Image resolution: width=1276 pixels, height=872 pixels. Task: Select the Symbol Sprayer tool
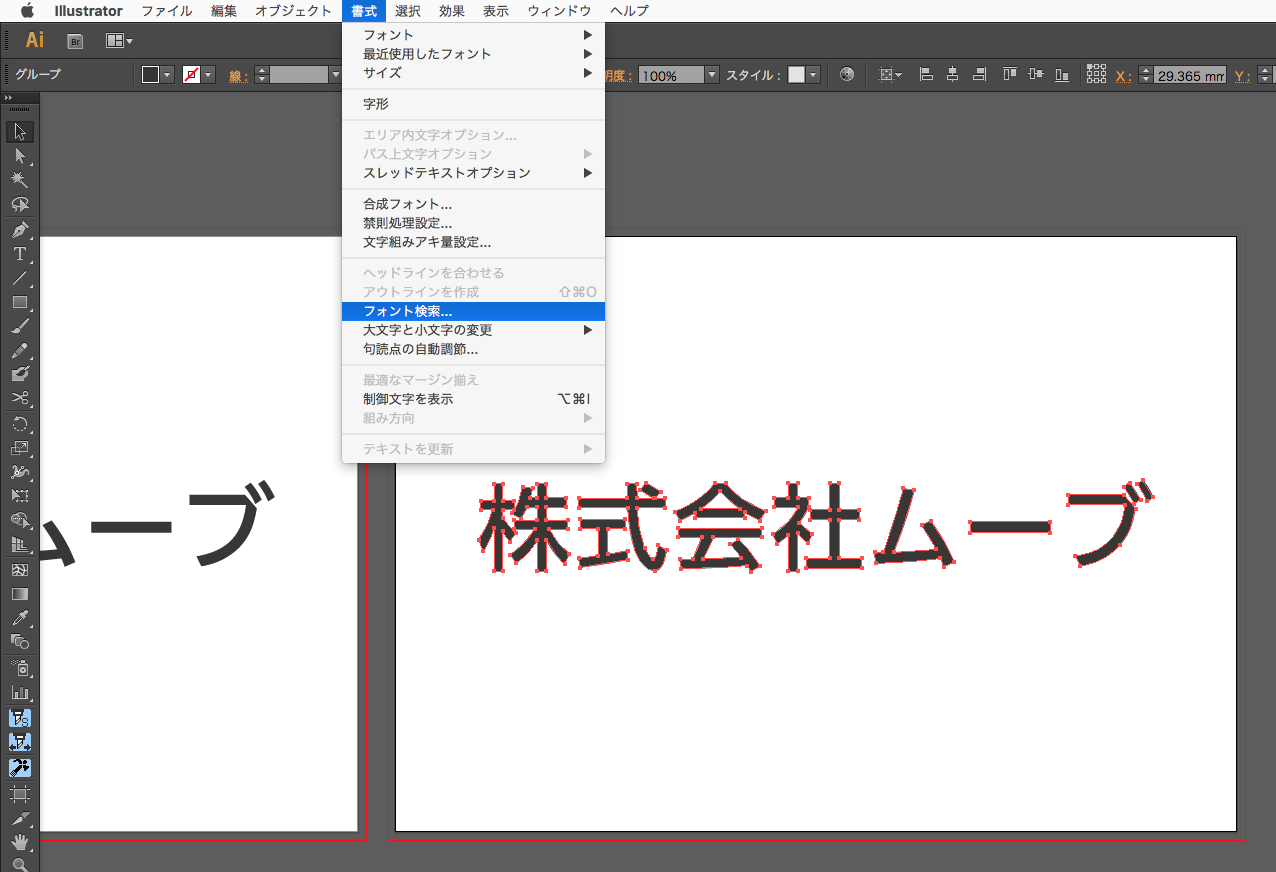(x=20, y=667)
